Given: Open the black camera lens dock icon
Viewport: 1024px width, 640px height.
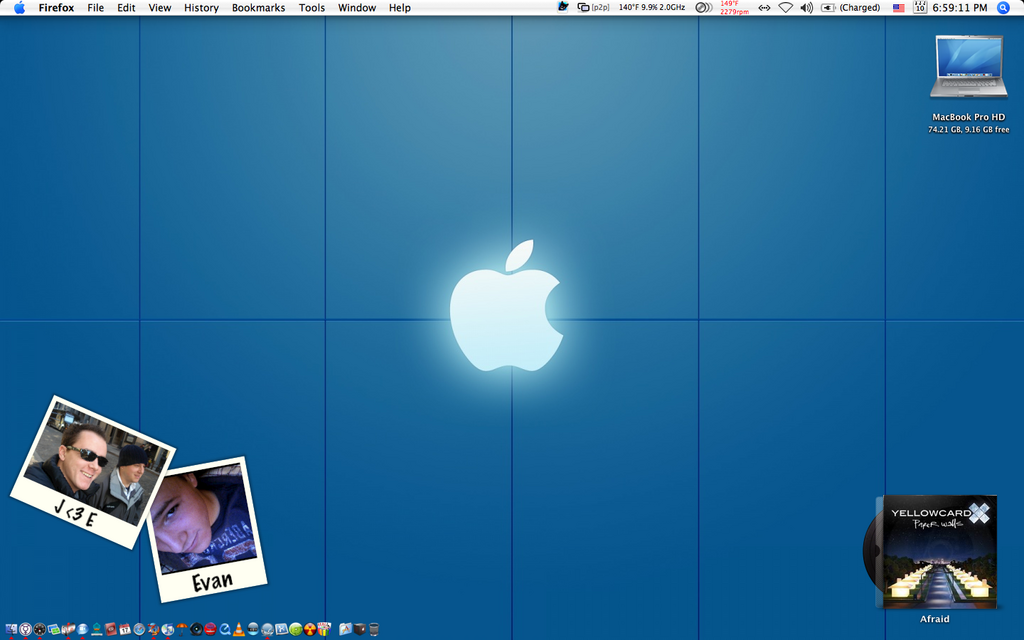Looking at the screenshot, I should click(x=196, y=630).
